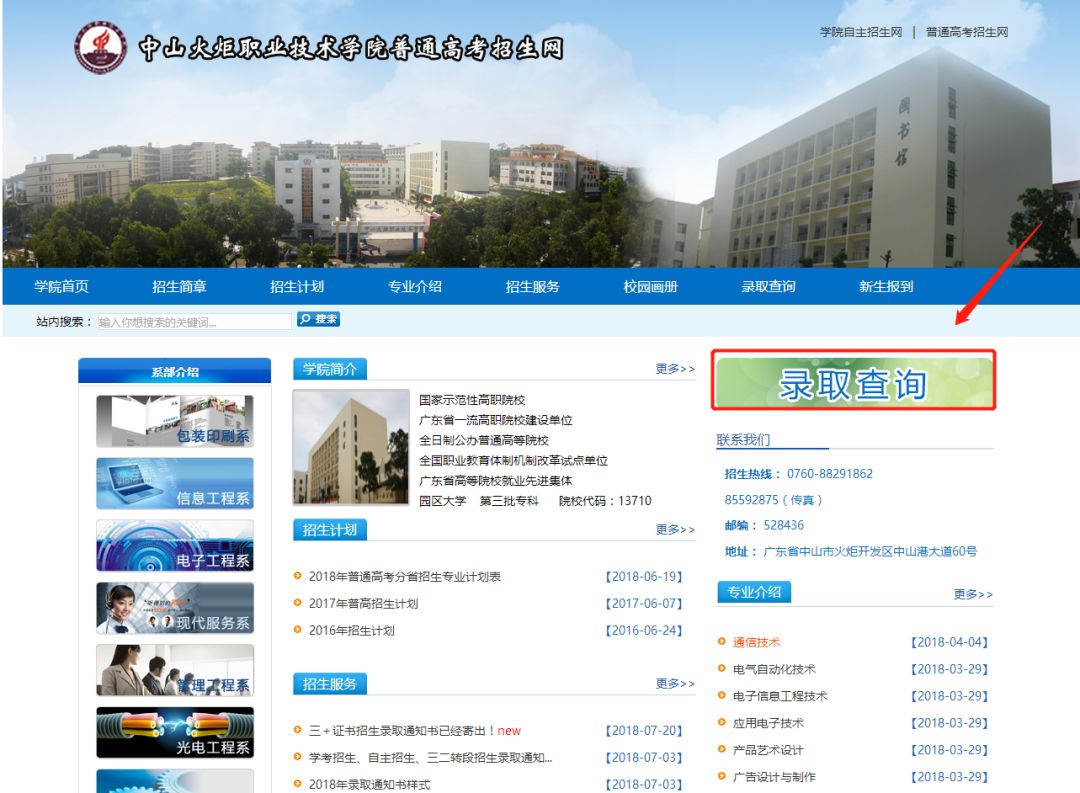Click the 系部介绍 sidebar header
1080x793 pixels.
175,371
